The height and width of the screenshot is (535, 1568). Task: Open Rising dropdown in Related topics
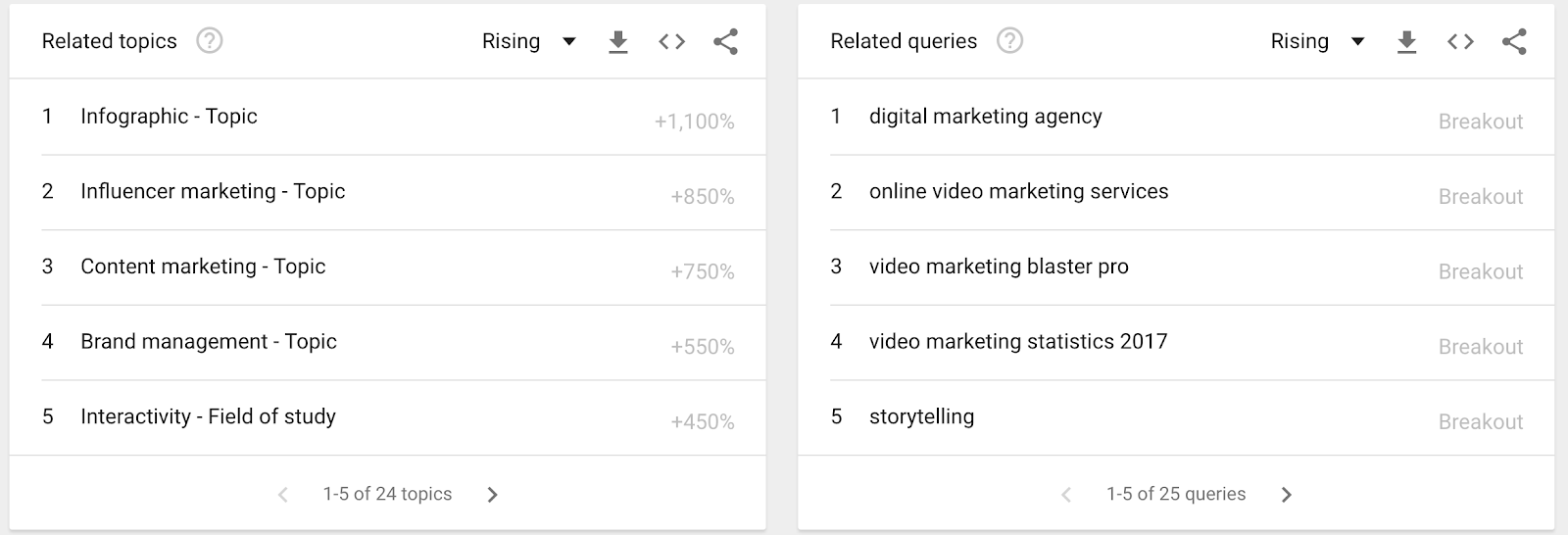tap(529, 41)
